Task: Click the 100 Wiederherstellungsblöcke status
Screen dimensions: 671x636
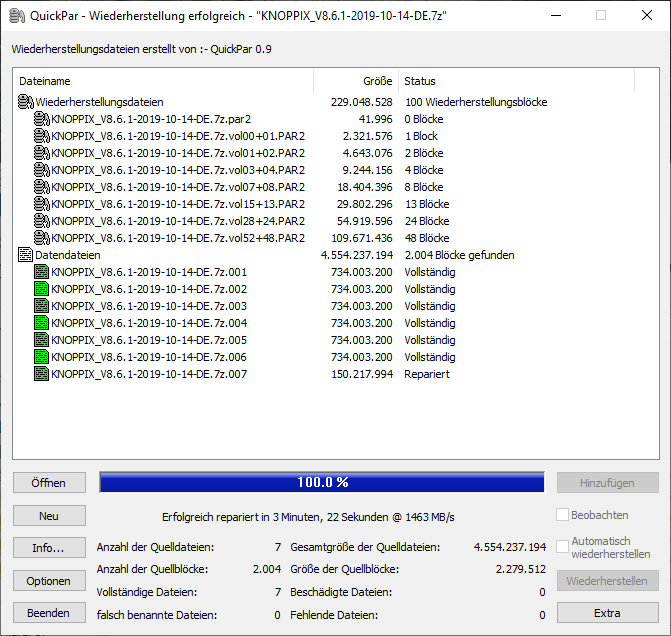Action: (476, 102)
